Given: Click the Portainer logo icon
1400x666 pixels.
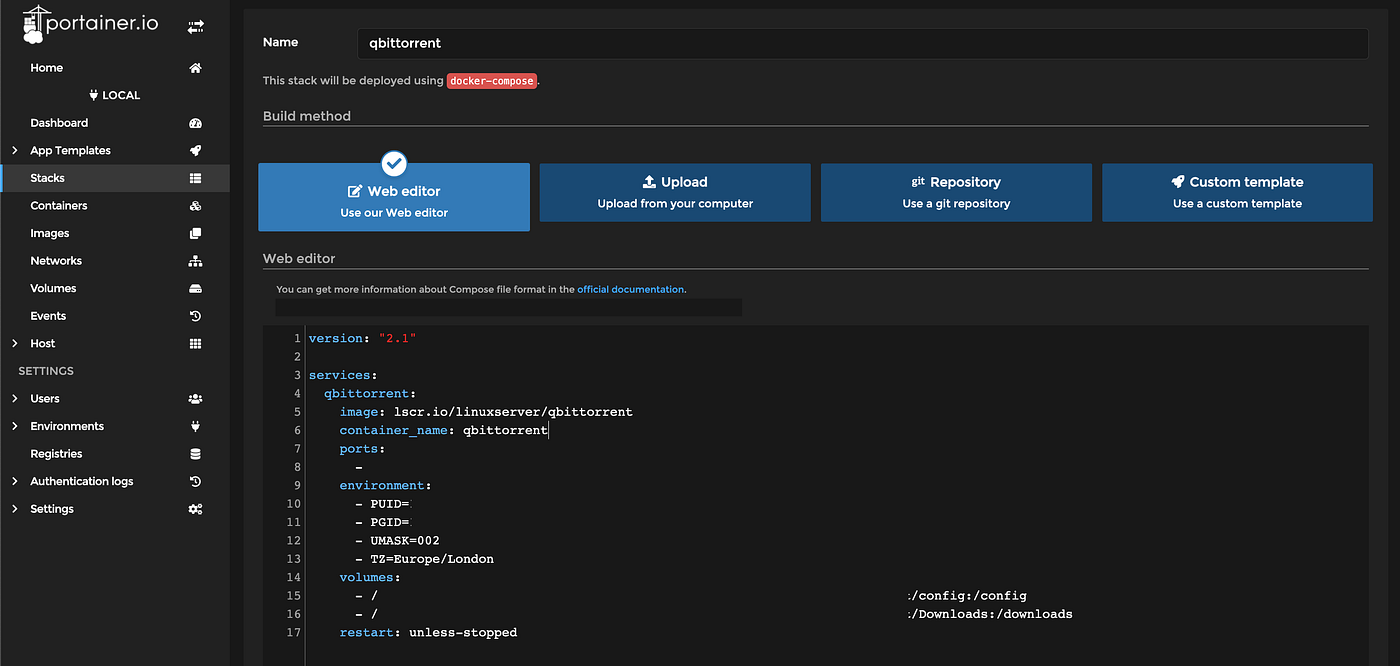Looking at the screenshot, I should coord(33,22).
